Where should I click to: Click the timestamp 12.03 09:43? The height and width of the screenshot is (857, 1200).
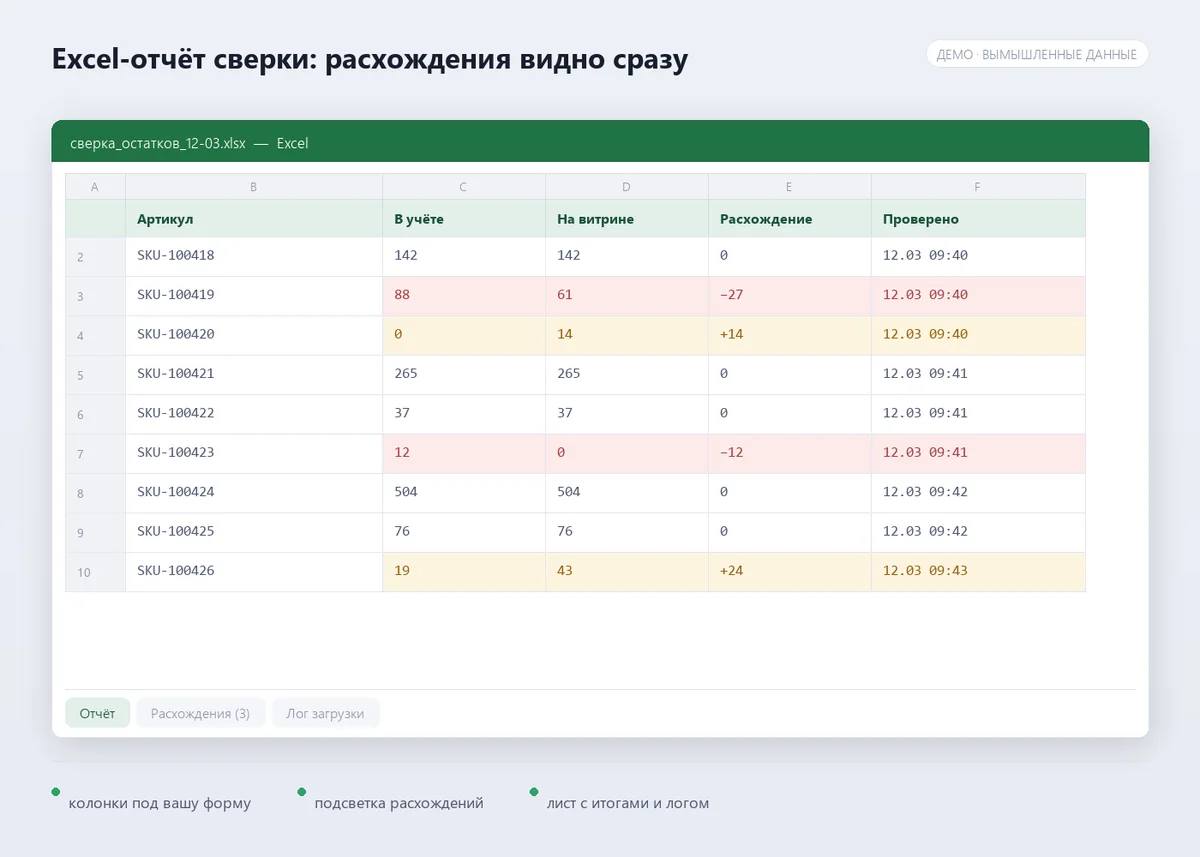pos(978,572)
